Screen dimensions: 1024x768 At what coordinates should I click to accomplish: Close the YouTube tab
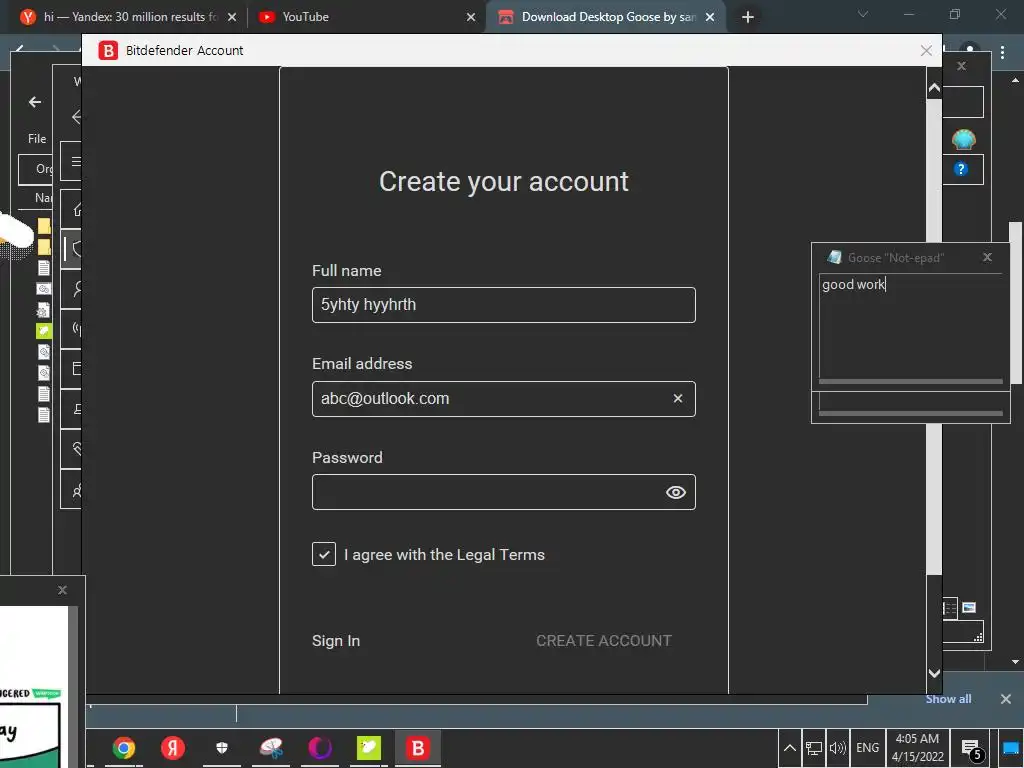pyautogui.click(x=471, y=17)
